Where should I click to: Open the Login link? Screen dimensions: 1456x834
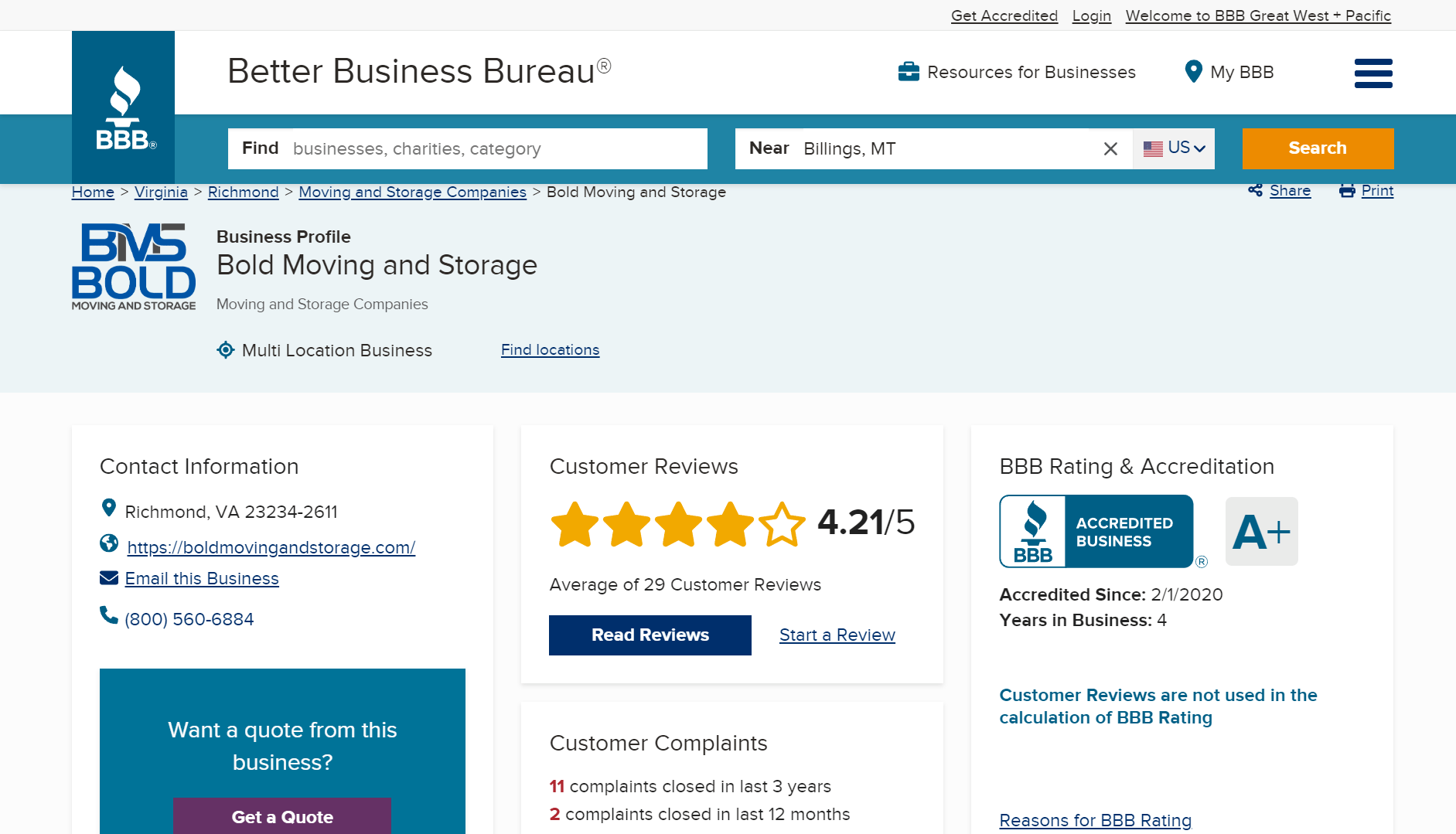pos(1092,15)
